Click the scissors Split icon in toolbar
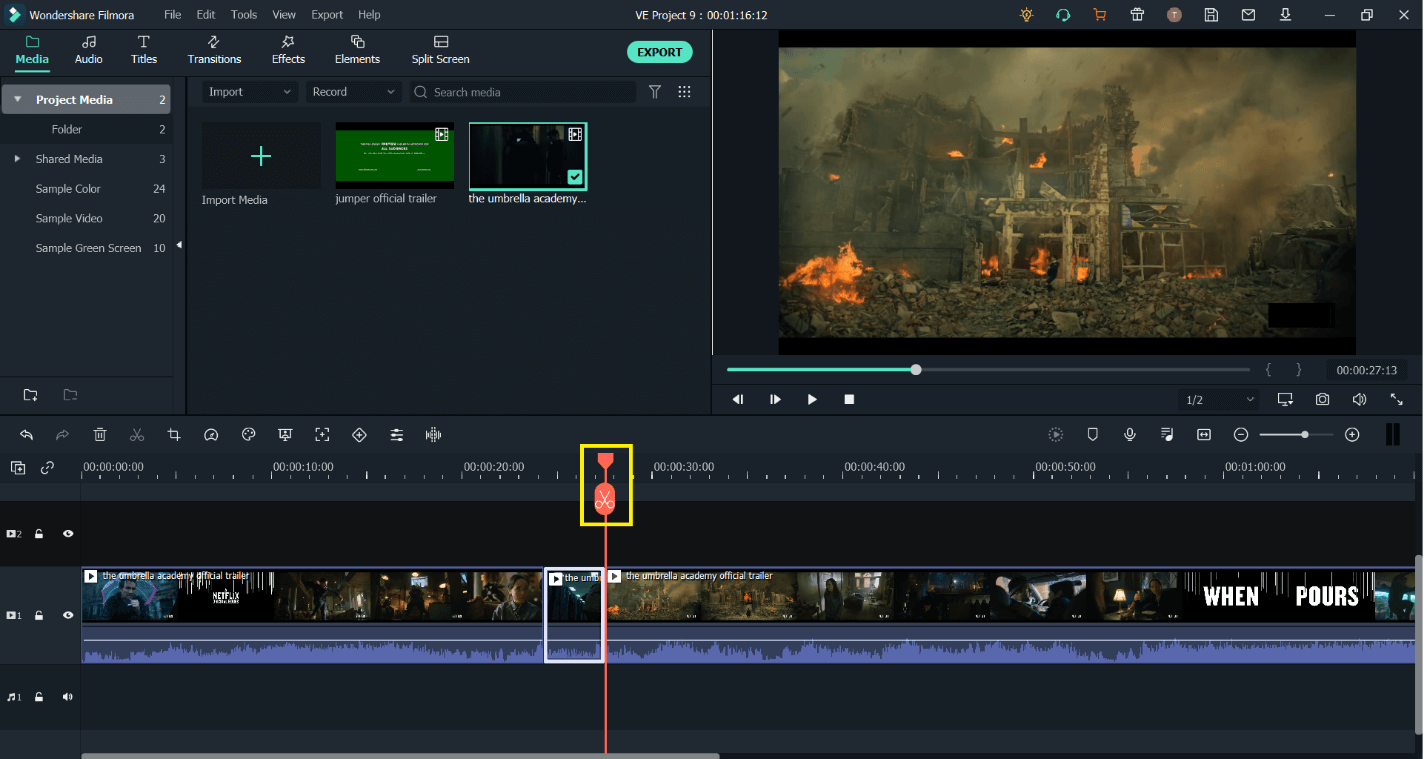This screenshot has height=759, width=1427. point(137,435)
